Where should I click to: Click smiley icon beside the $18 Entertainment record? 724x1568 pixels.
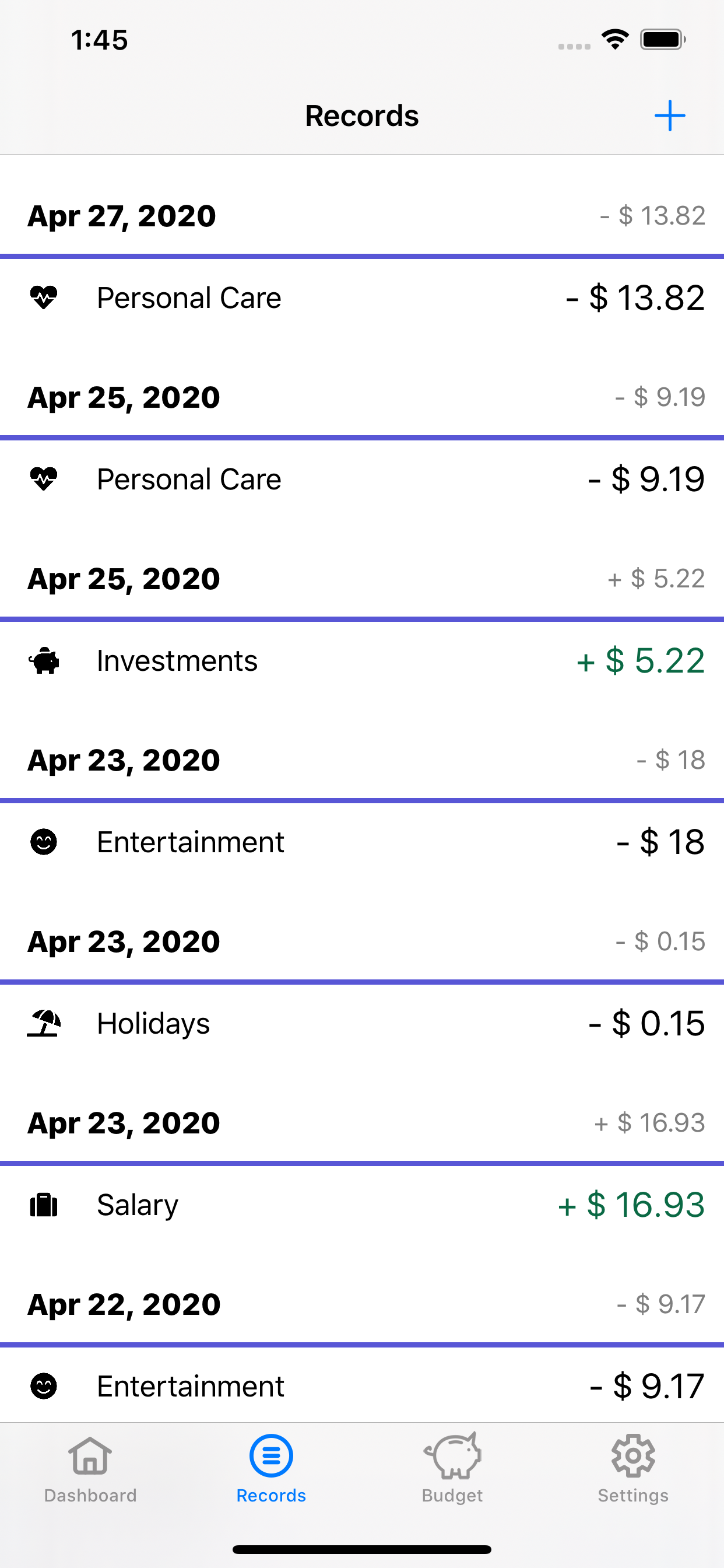click(x=44, y=842)
